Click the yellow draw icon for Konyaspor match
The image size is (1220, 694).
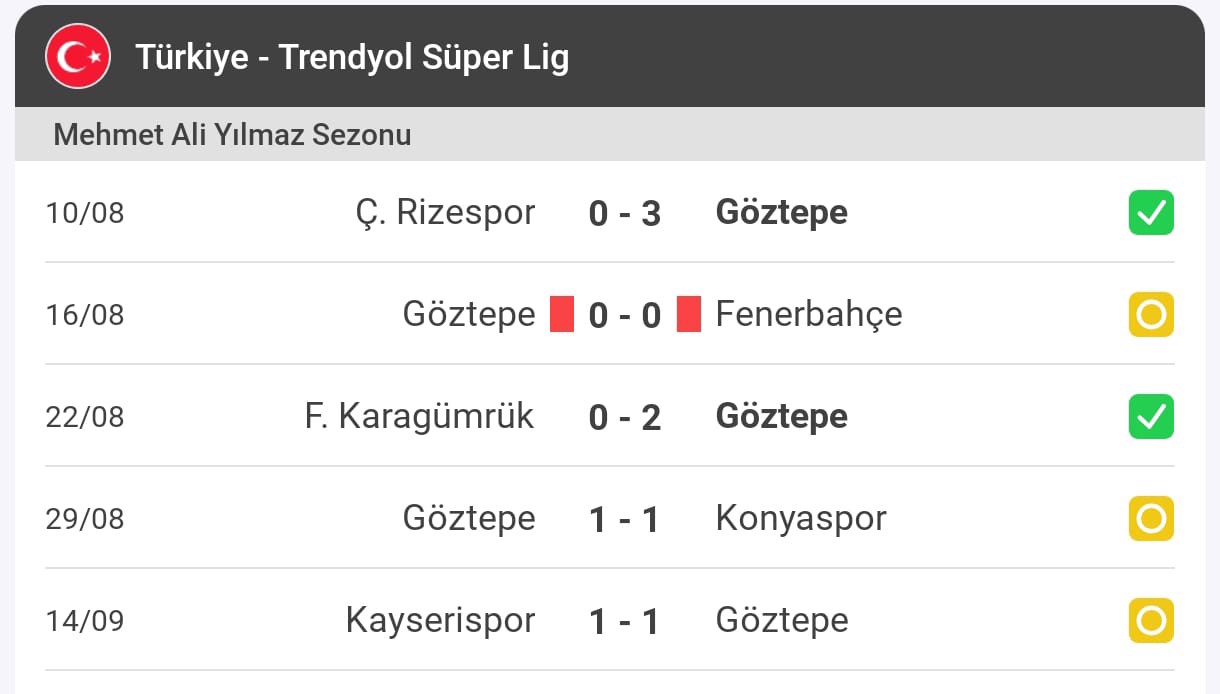tap(1151, 519)
